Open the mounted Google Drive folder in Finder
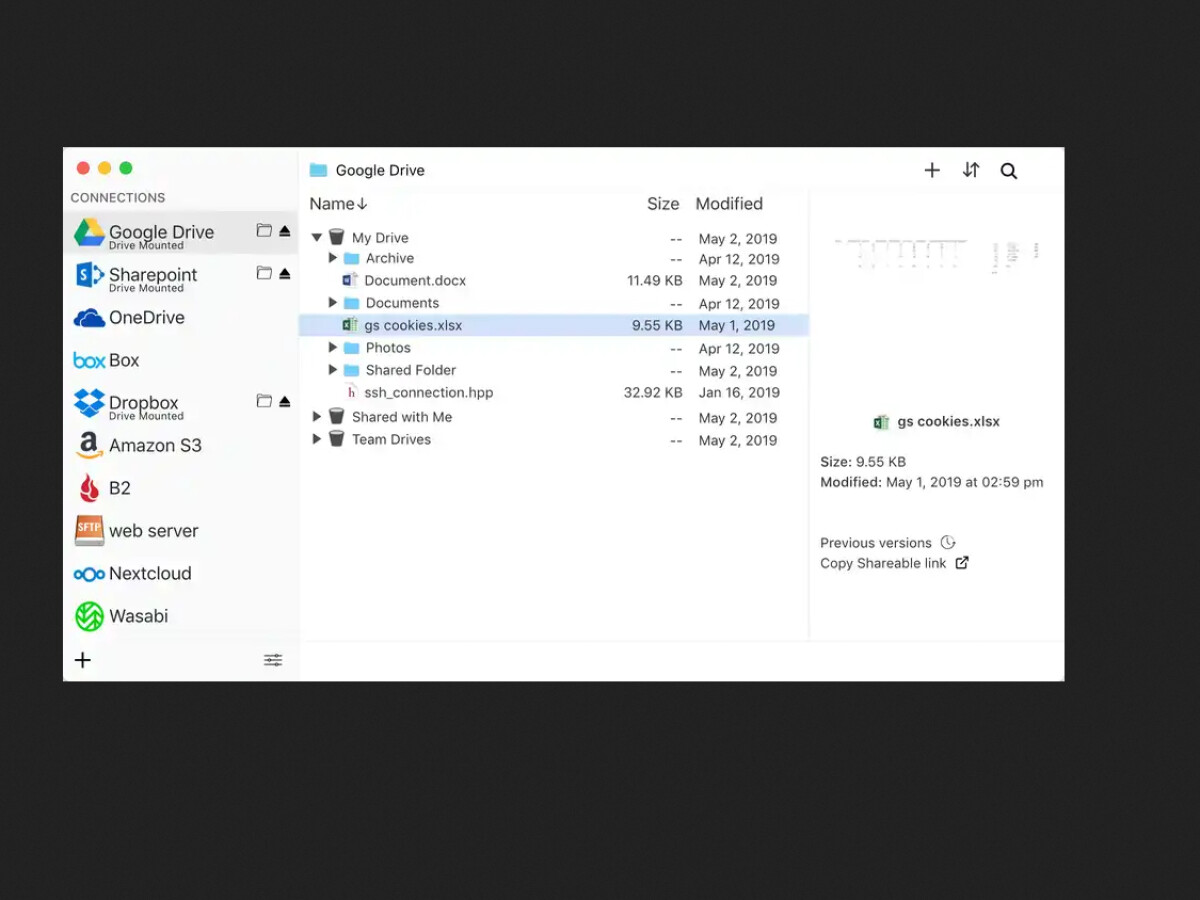This screenshot has width=1200, height=900. tap(263, 229)
